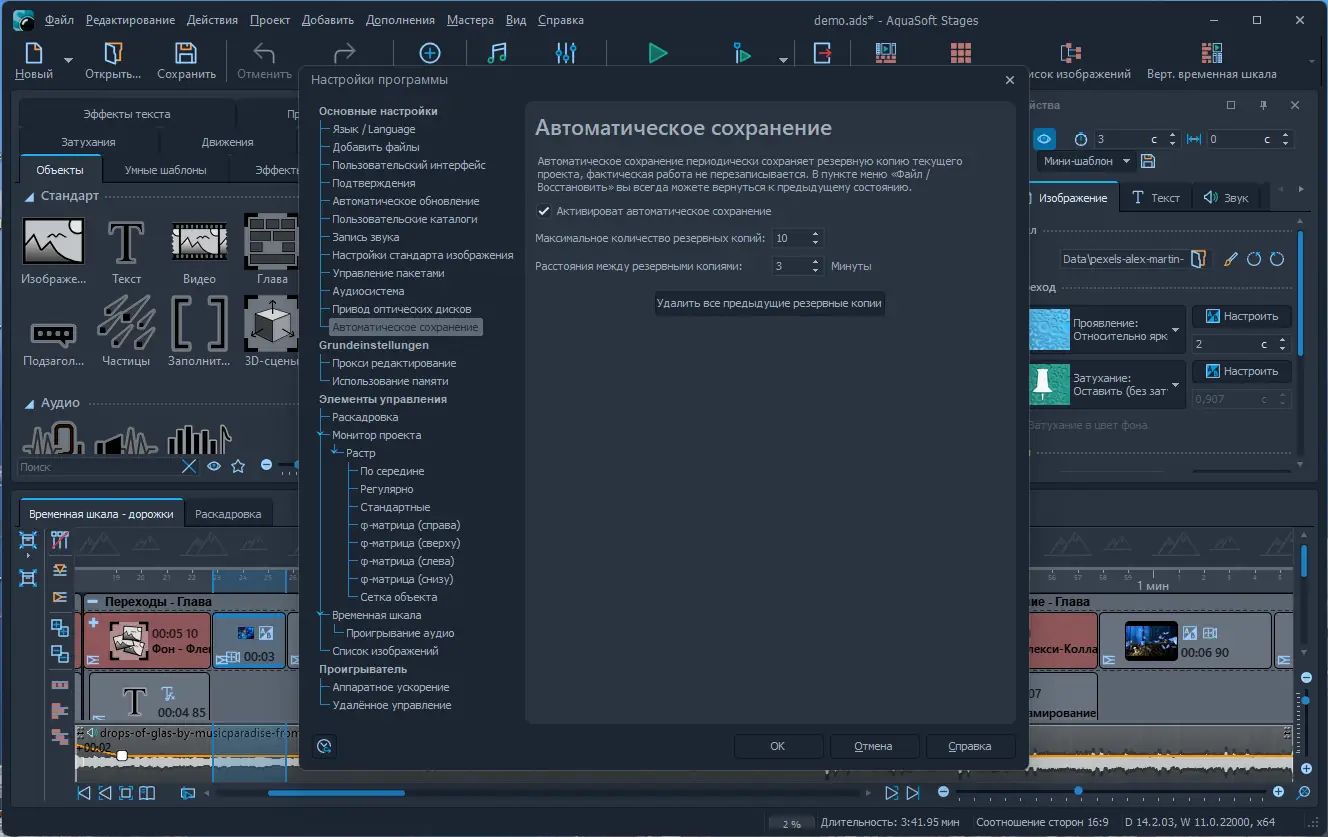Click 'Удалить все предыдущие резервные копии' button
1328x837 pixels.
pyautogui.click(x=769, y=303)
